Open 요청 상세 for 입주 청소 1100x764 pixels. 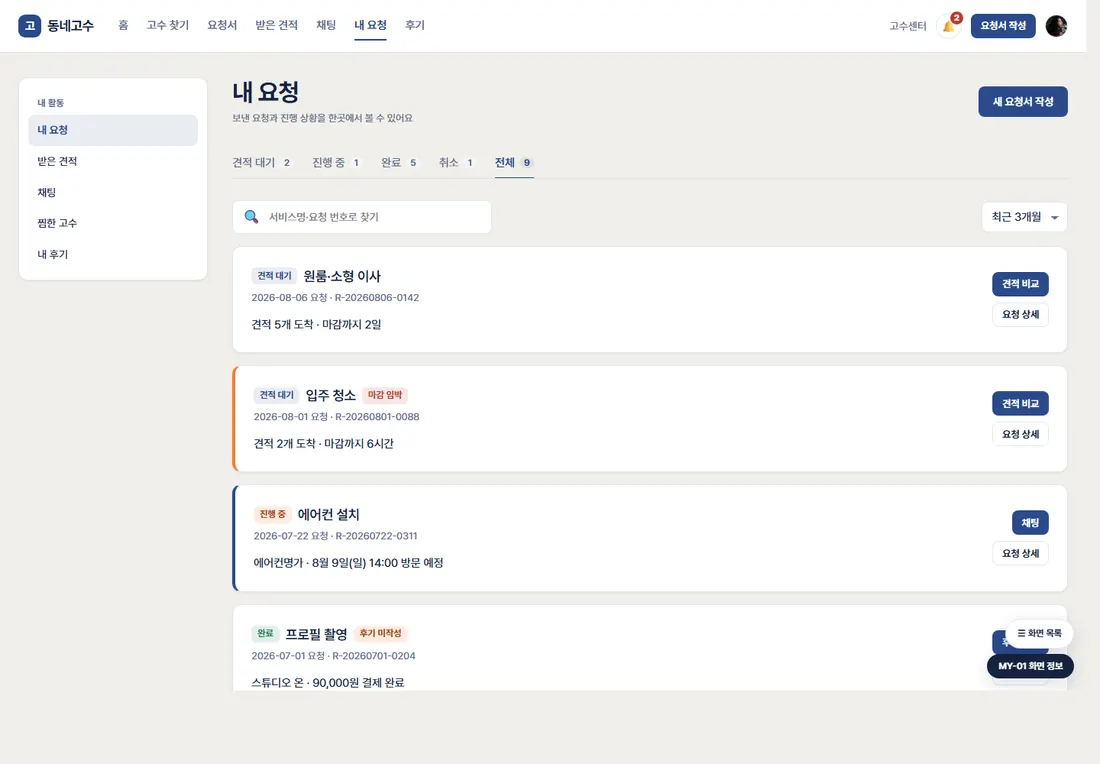(x=1020, y=434)
